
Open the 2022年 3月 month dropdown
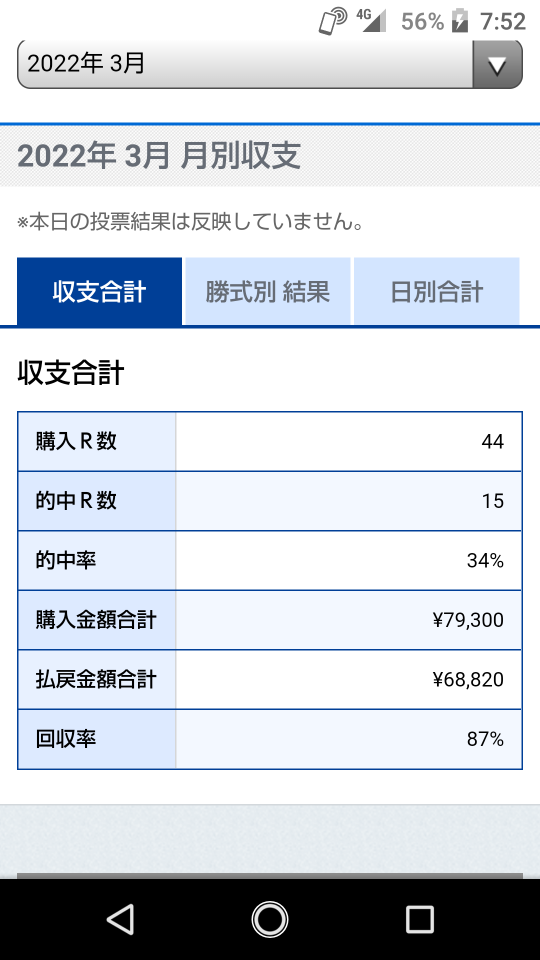click(269, 64)
